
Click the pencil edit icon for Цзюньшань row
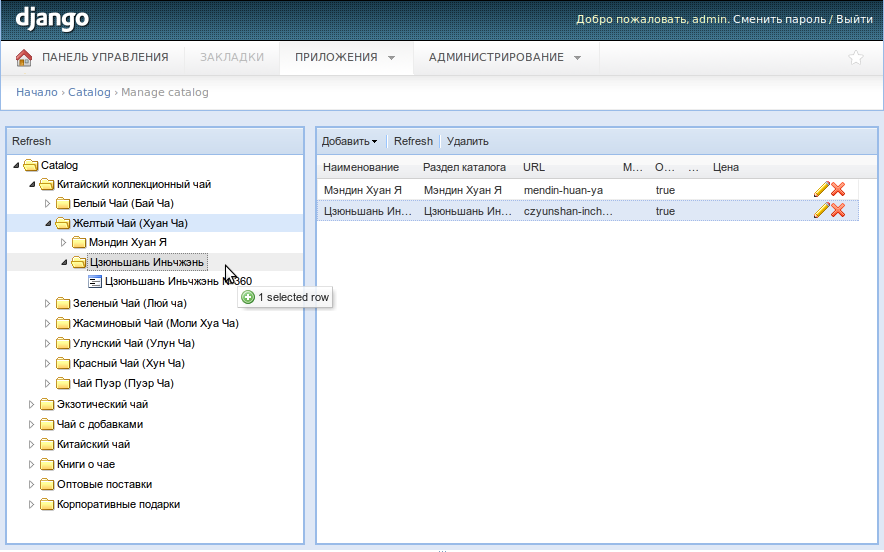point(822,210)
